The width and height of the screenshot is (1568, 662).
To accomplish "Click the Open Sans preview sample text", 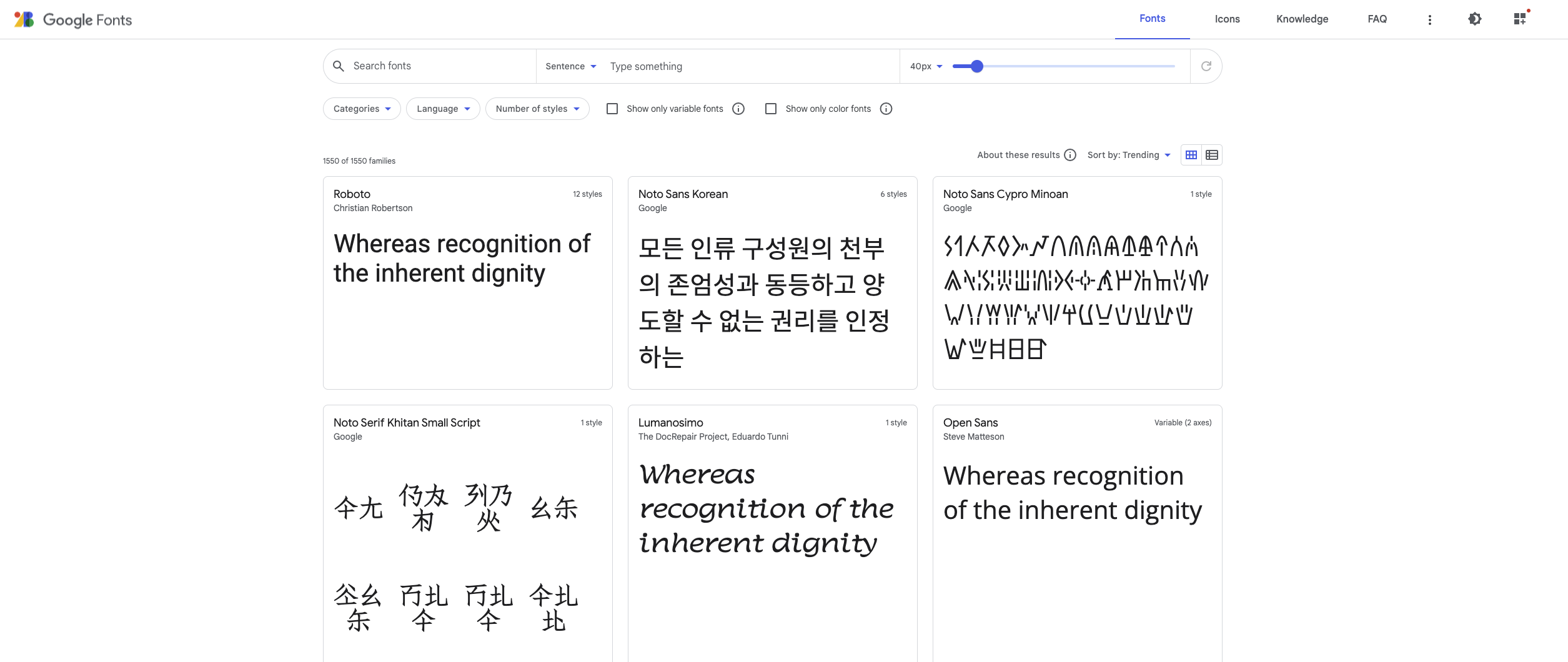I will 1072,493.
